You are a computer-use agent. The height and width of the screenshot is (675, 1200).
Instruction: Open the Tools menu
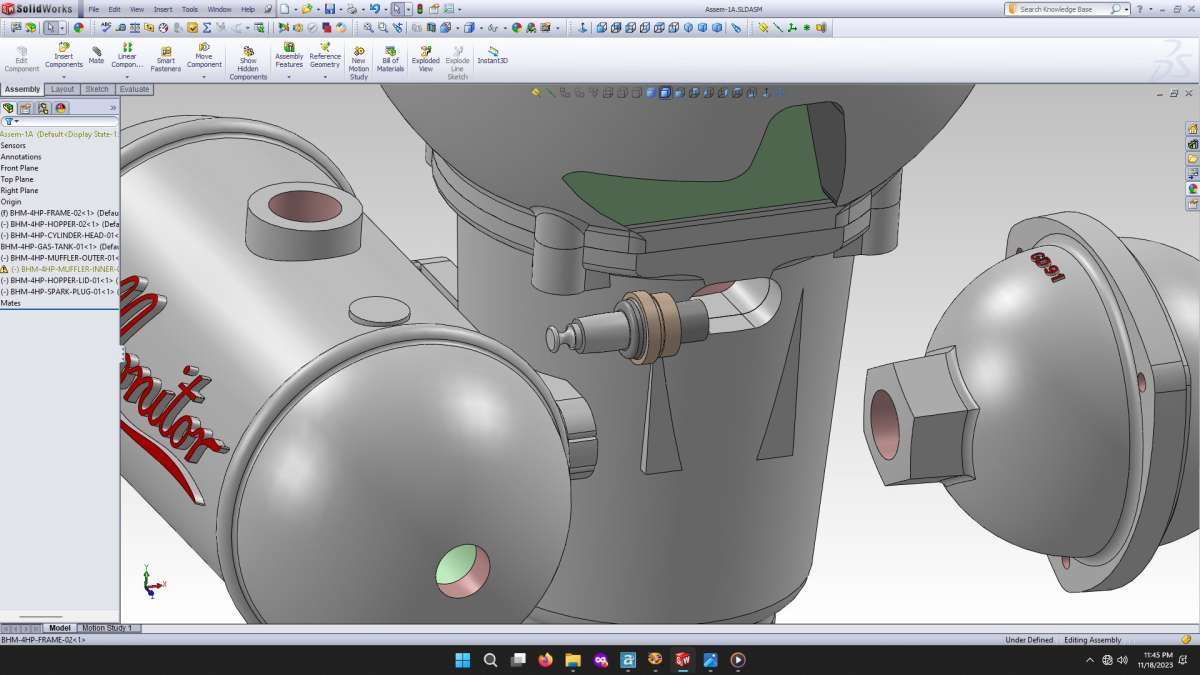coord(190,9)
